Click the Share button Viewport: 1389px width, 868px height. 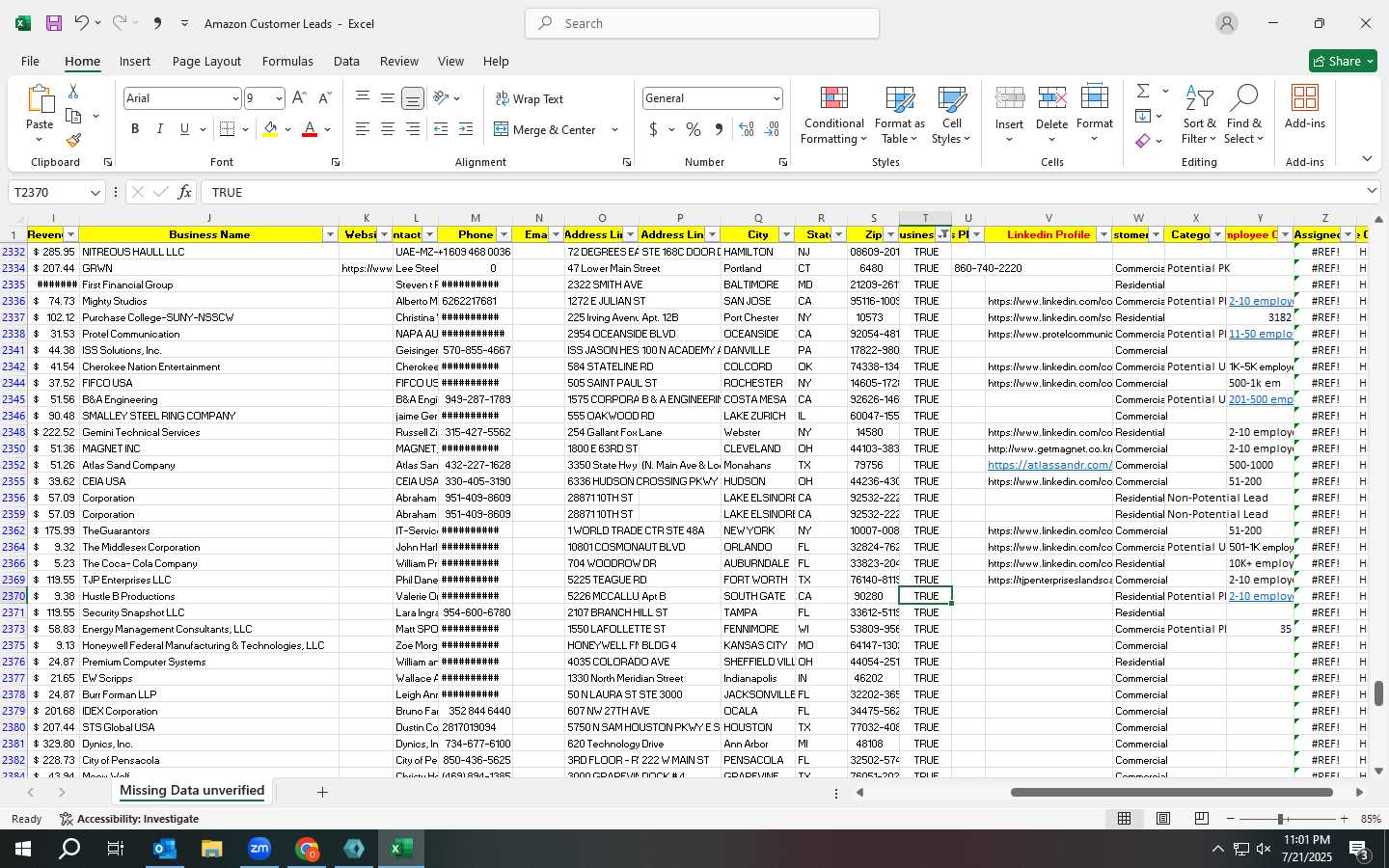(x=1343, y=61)
